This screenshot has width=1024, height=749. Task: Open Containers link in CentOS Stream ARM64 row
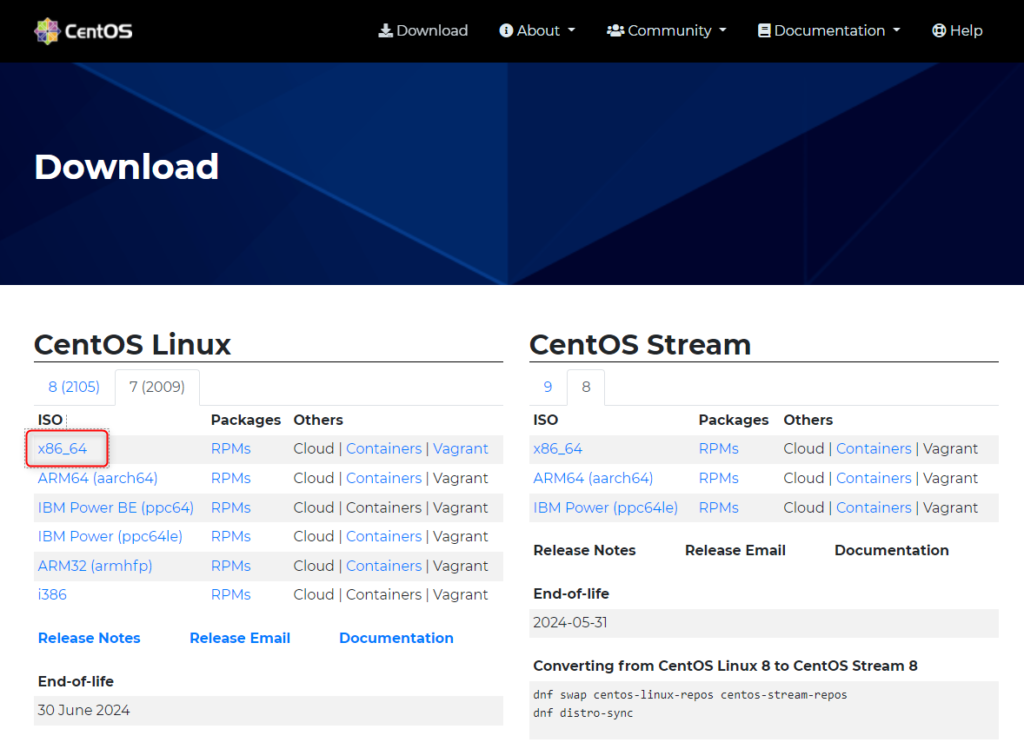click(x=874, y=478)
